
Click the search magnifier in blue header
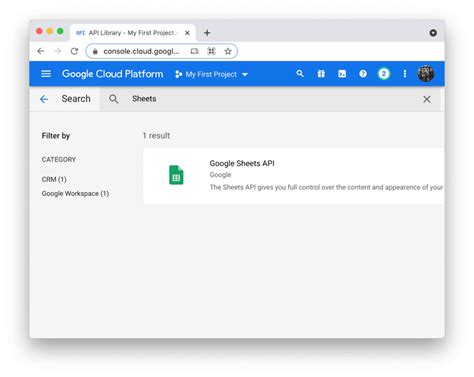coord(300,74)
